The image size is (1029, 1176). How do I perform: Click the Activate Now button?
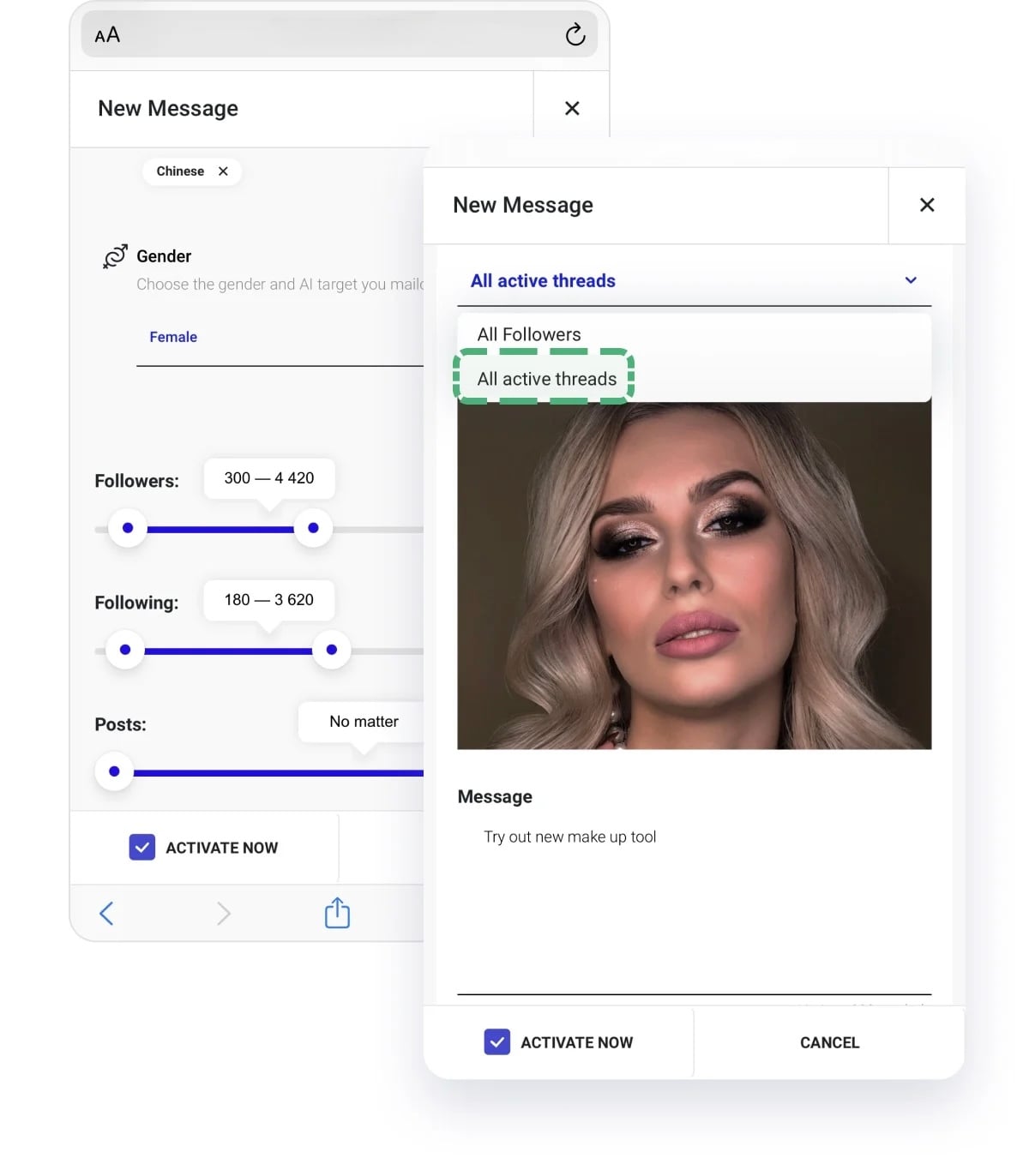(576, 1042)
